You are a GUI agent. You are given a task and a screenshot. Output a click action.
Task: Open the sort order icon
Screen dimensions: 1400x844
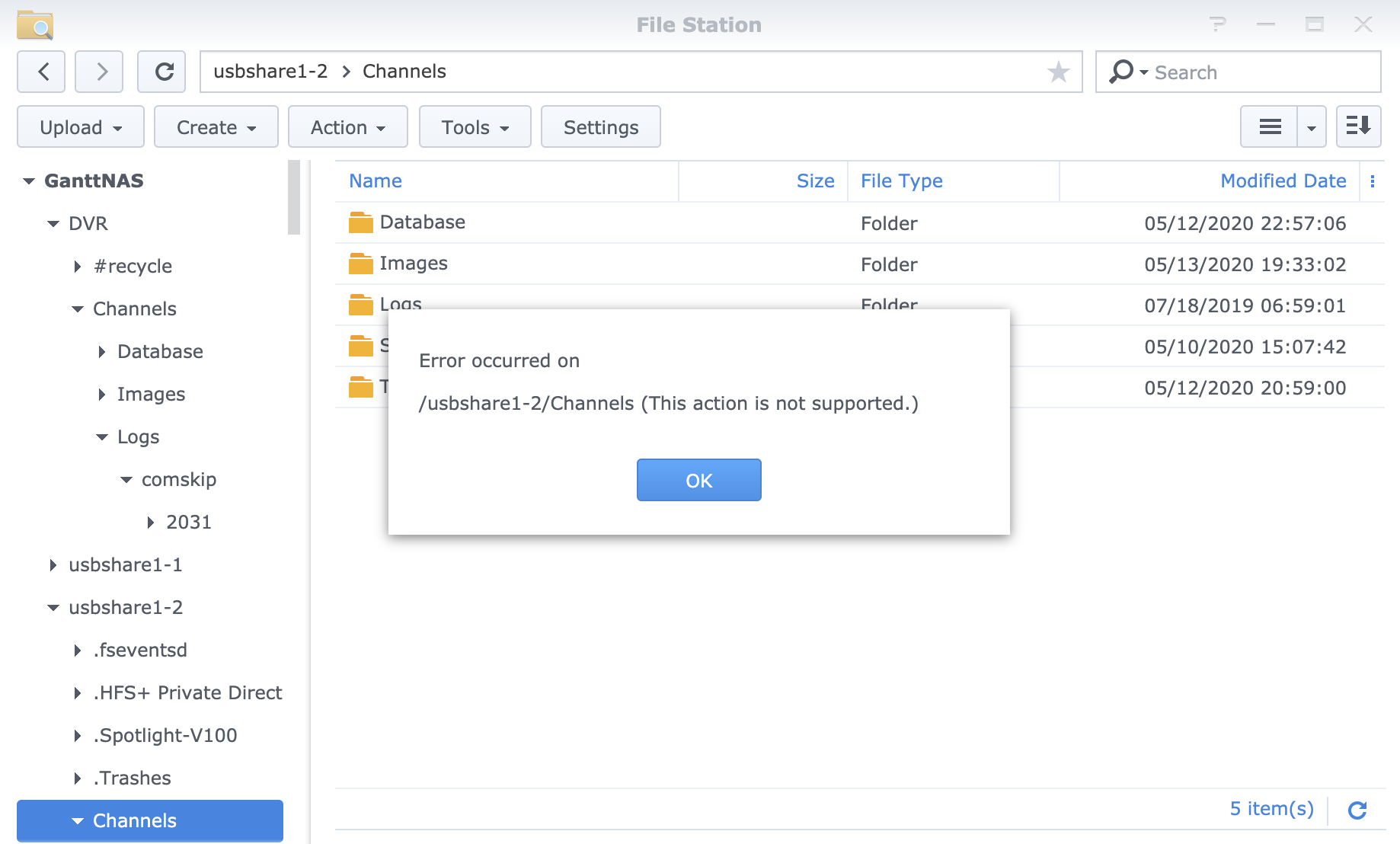click(x=1358, y=126)
